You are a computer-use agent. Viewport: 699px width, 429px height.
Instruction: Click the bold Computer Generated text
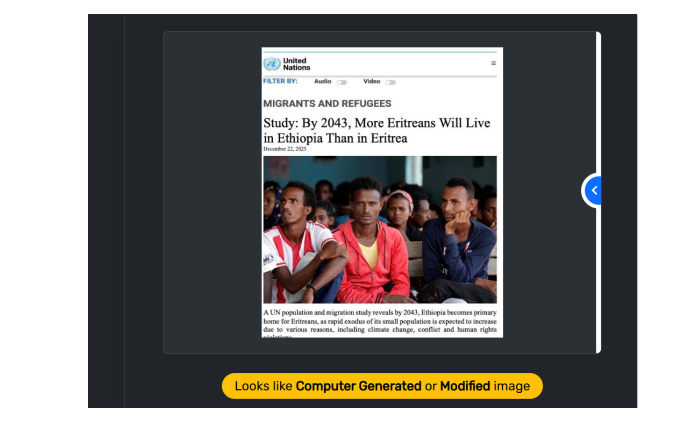(358, 386)
